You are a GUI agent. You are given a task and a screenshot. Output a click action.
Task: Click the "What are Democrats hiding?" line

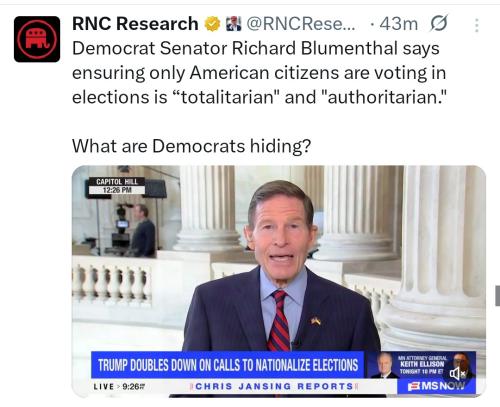tap(191, 146)
